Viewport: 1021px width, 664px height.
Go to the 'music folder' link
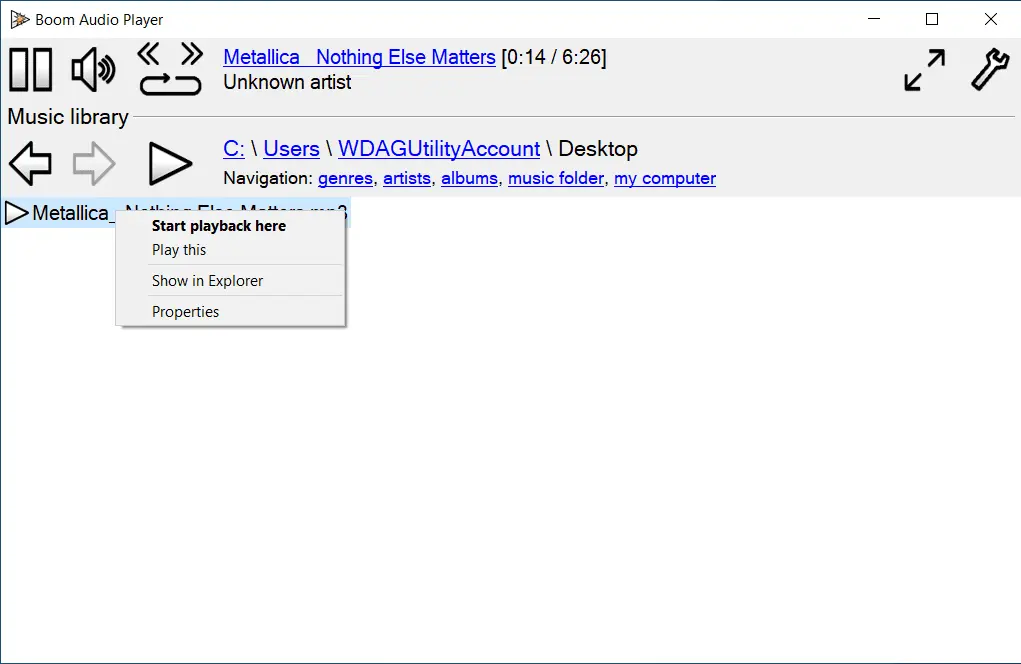point(556,178)
